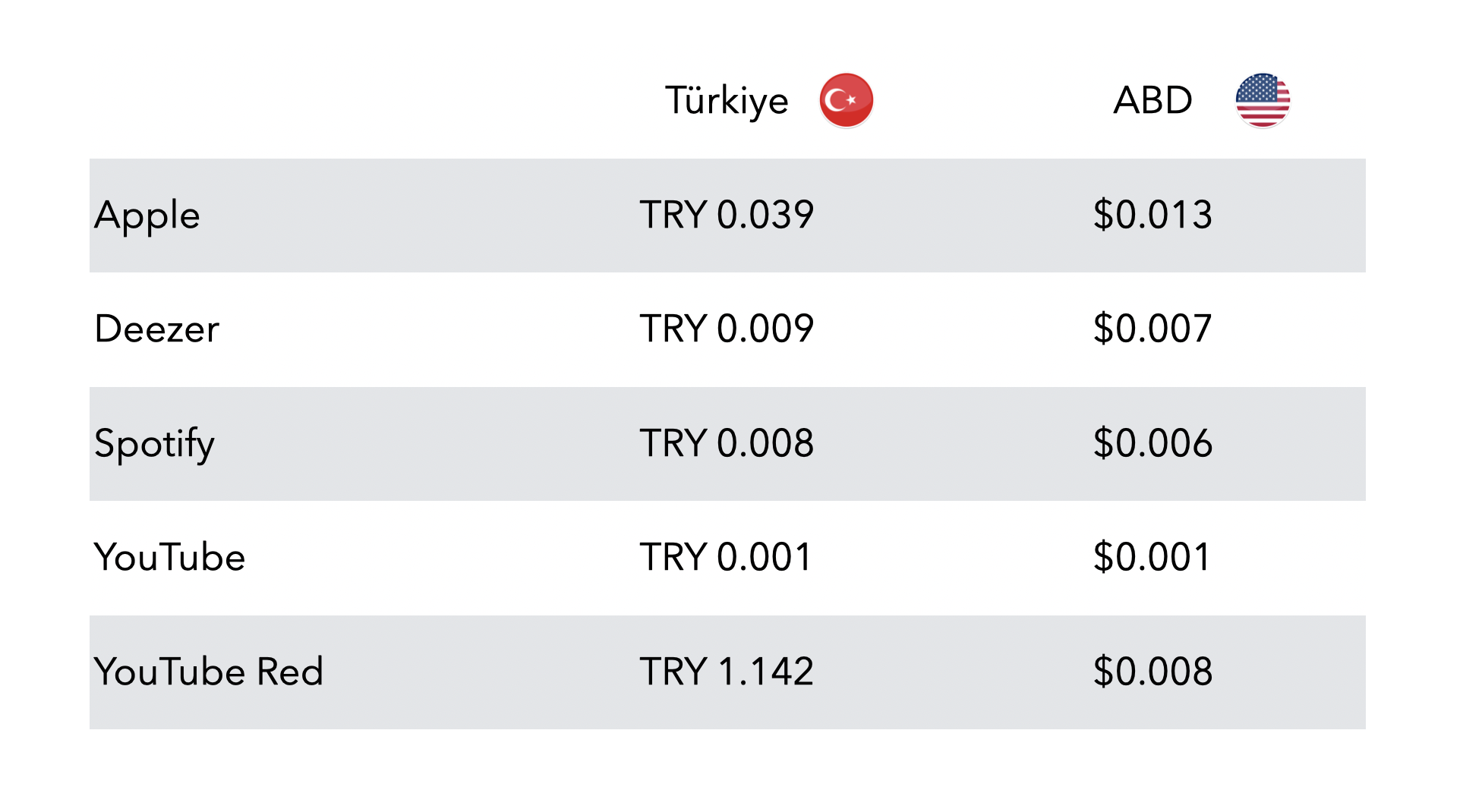1482x812 pixels.
Task: Click the Turkish flag icon
Action: (846, 100)
